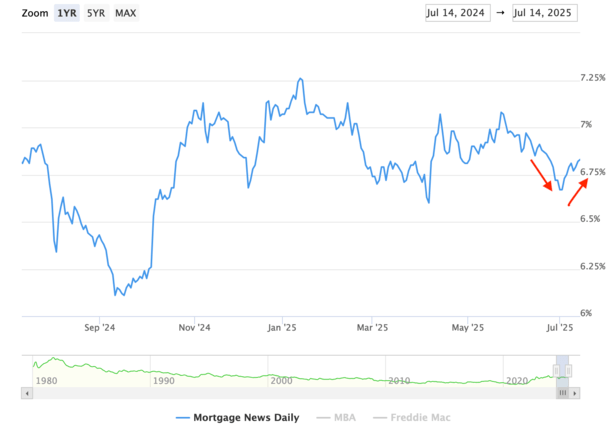The image size is (610, 425).
Task: Edit the end date Jul 14, 2025
Action: pos(545,13)
